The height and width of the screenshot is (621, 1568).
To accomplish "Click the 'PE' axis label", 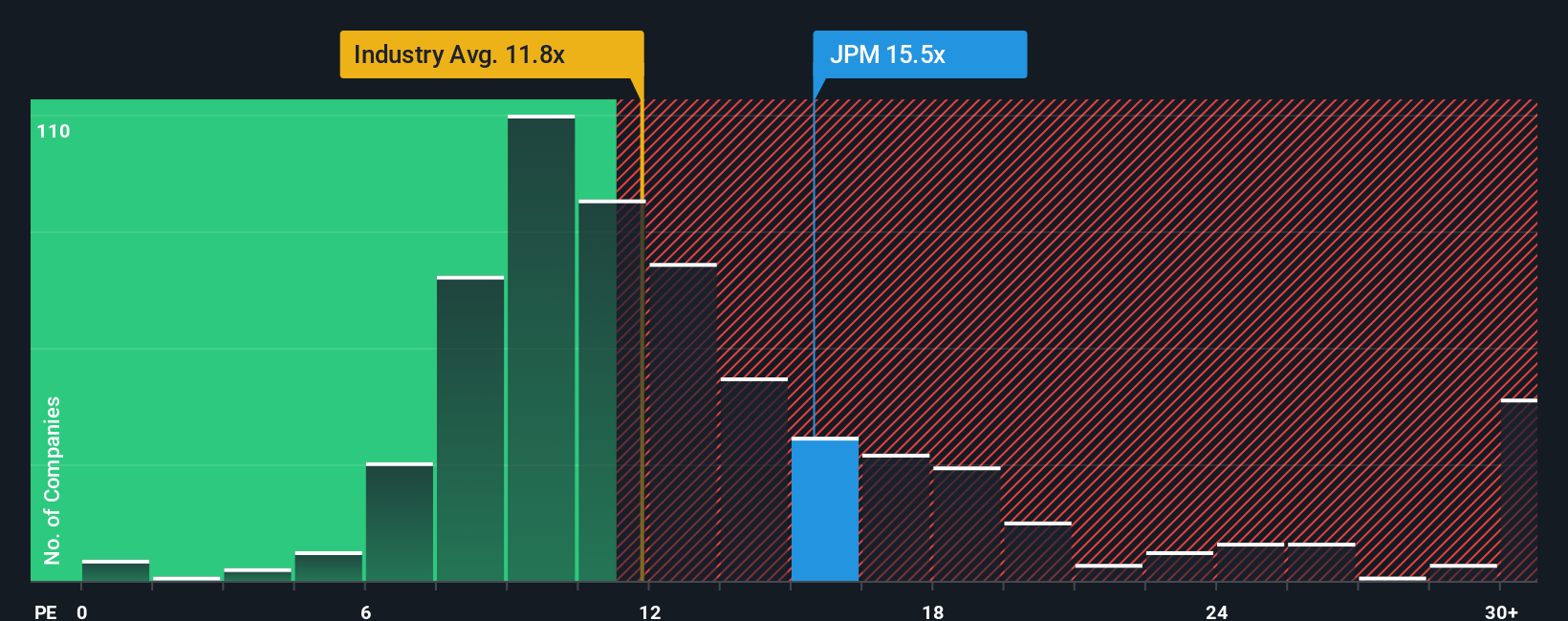I will click(x=46, y=611).
